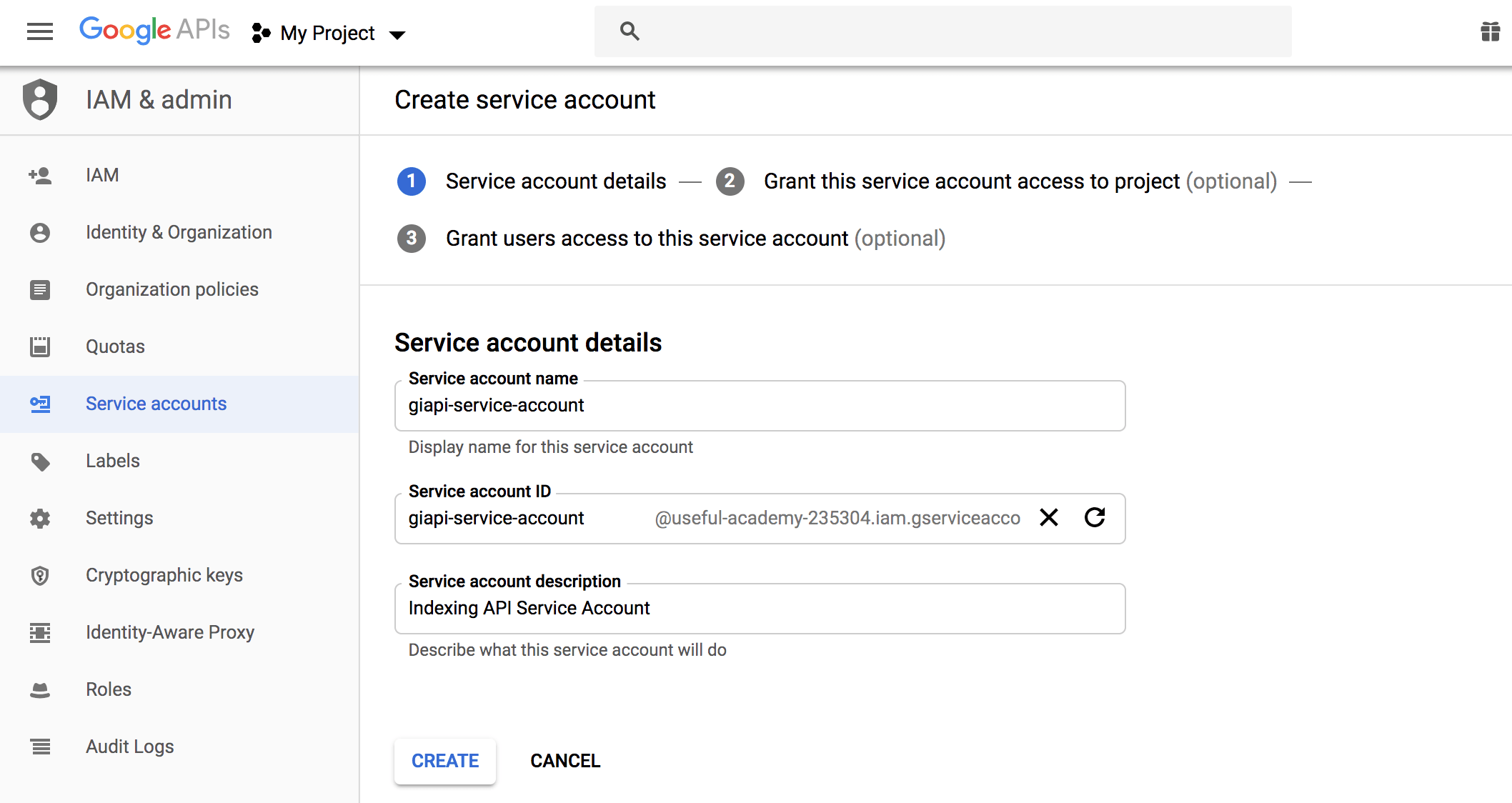The width and height of the screenshot is (1512, 803).
Task: Select Grant users access step label
Action: [x=695, y=239]
